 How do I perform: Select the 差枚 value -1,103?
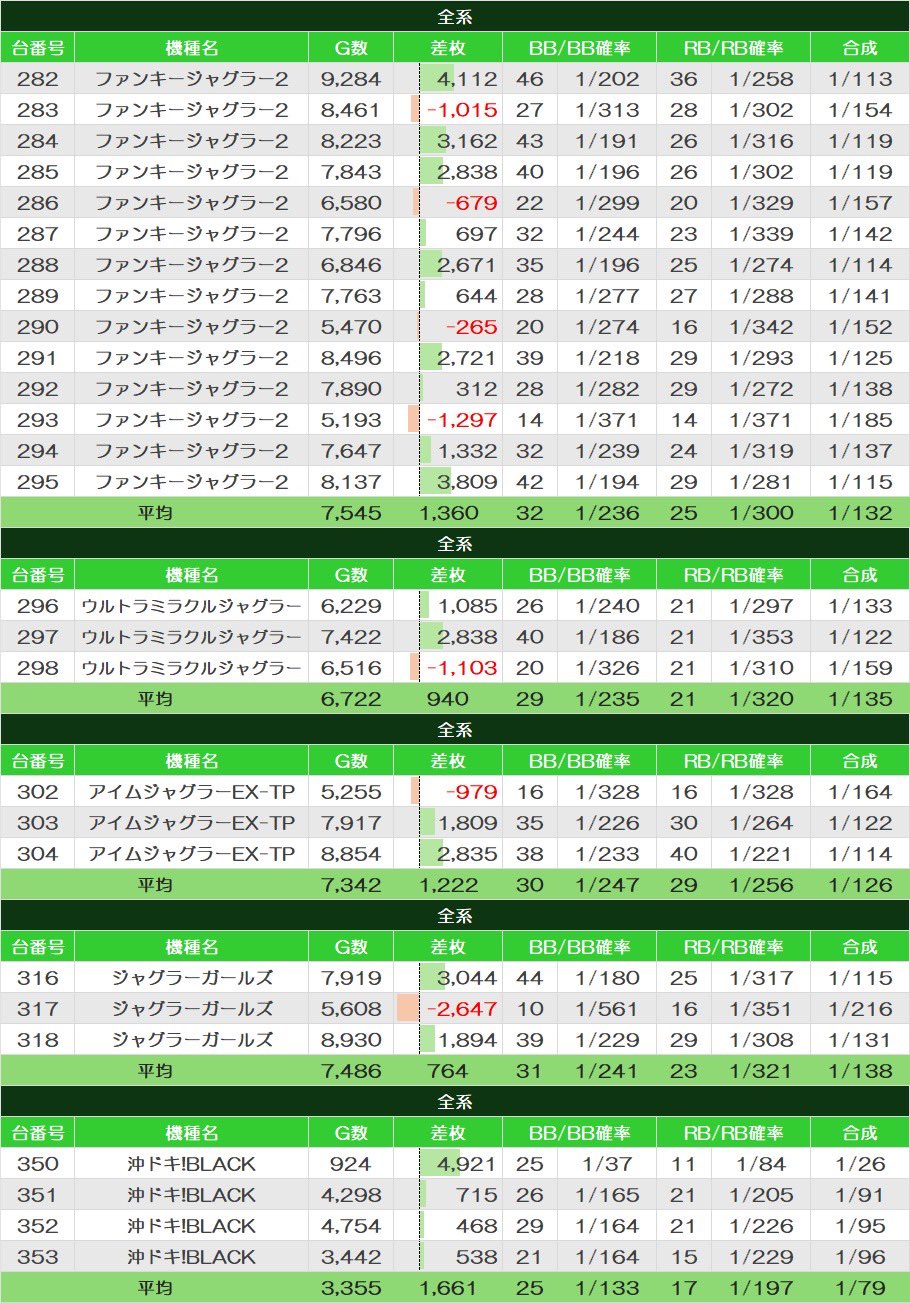pyautogui.click(x=461, y=668)
